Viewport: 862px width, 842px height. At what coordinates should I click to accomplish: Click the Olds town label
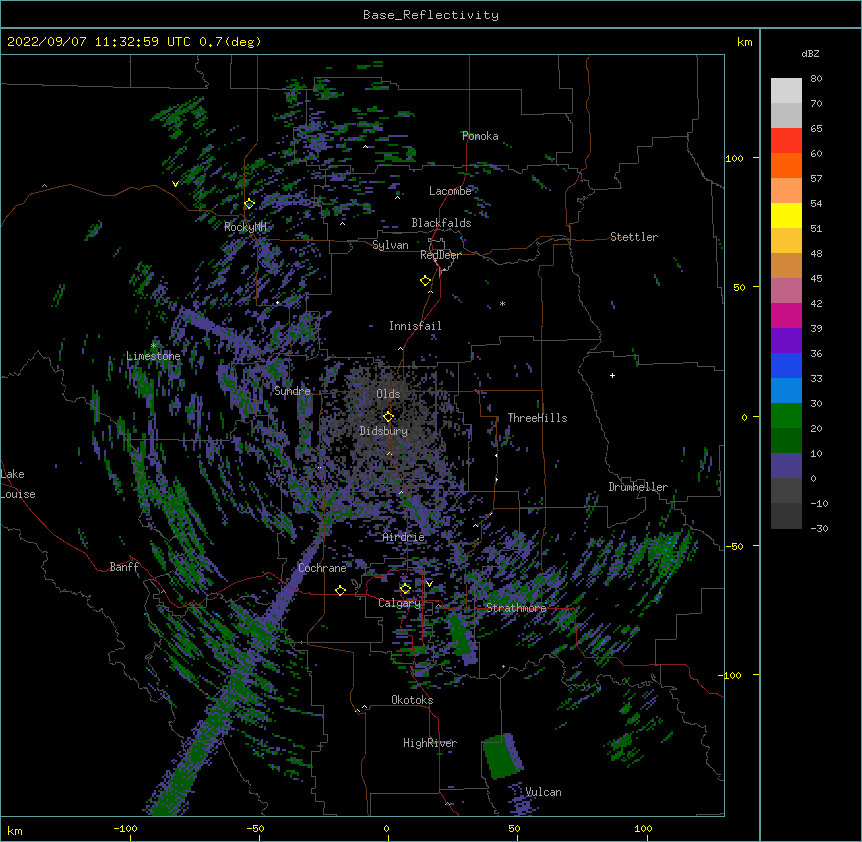pyautogui.click(x=388, y=395)
